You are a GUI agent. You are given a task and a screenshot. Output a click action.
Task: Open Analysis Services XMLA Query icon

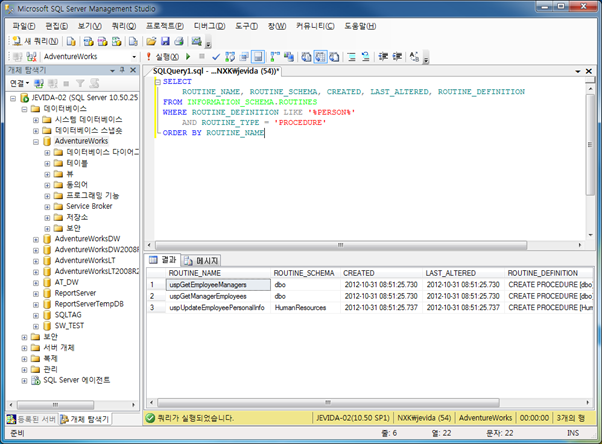coord(116,41)
